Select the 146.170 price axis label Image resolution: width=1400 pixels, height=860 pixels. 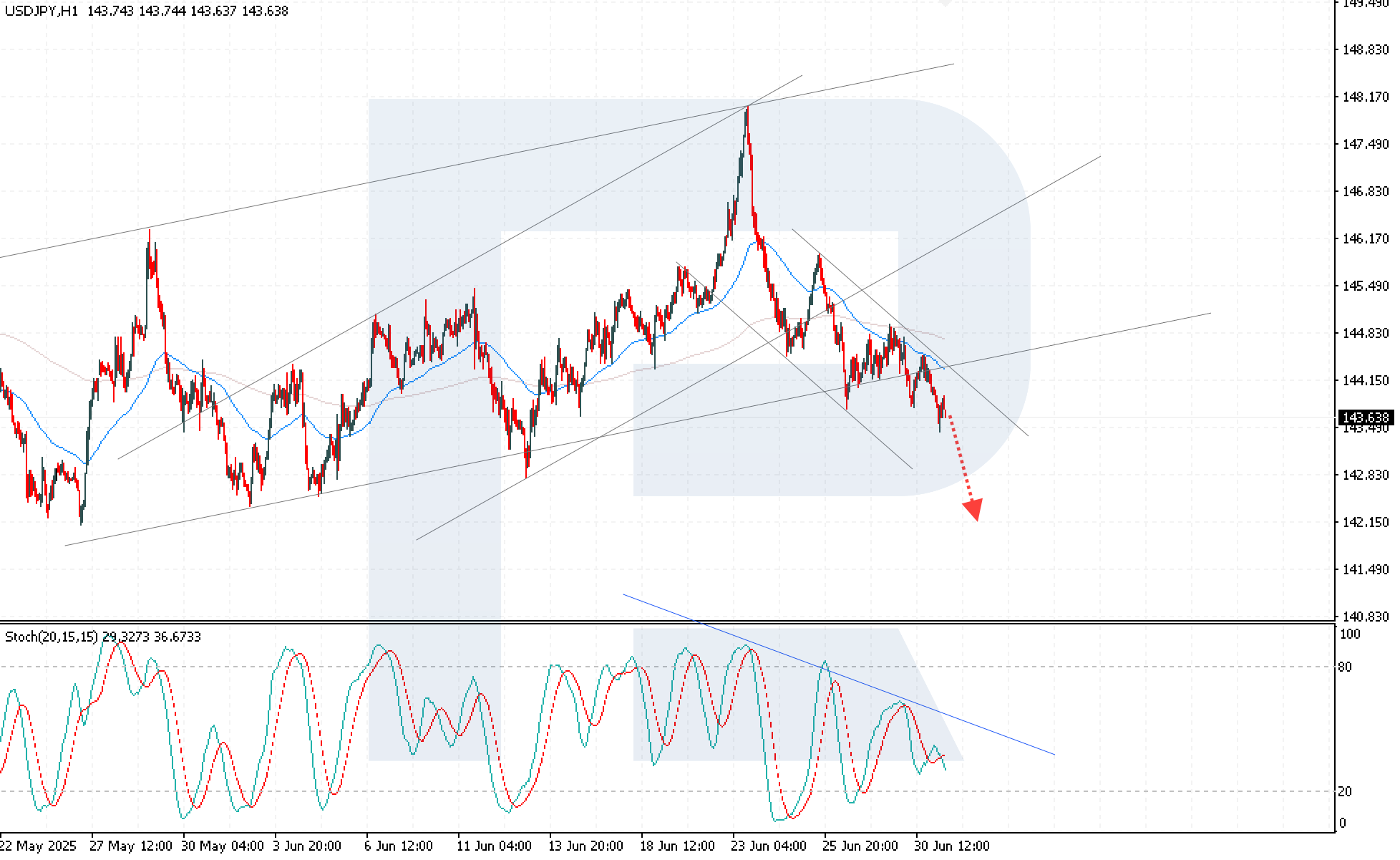coord(1366,238)
